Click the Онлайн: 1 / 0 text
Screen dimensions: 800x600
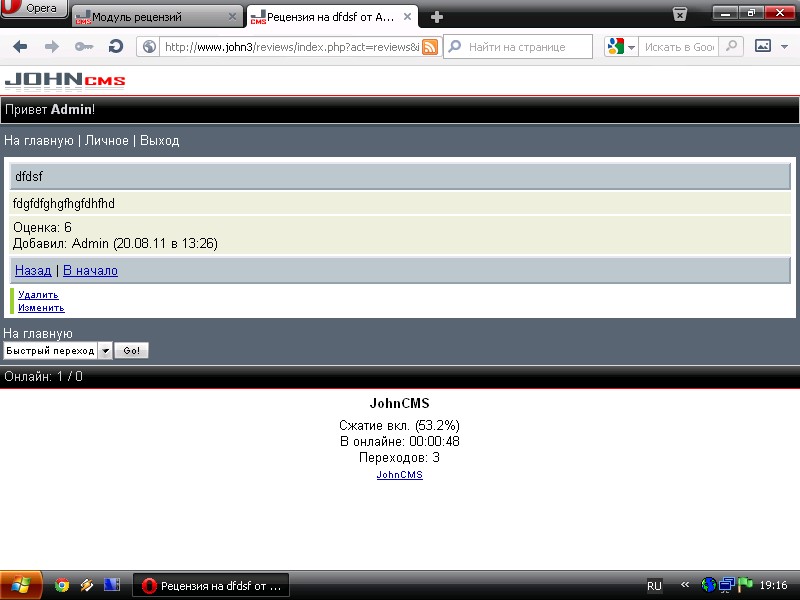43,377
